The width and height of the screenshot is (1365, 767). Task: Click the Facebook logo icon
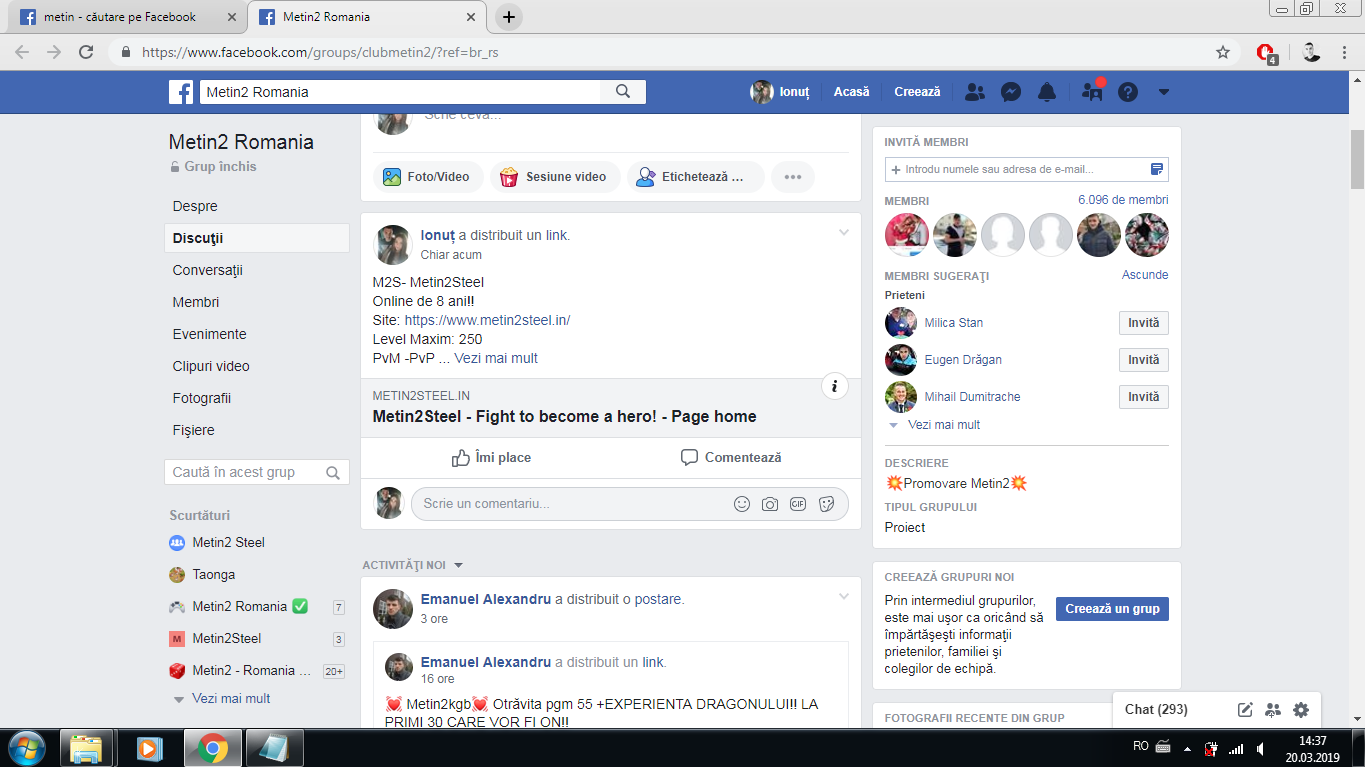(181, 92)
